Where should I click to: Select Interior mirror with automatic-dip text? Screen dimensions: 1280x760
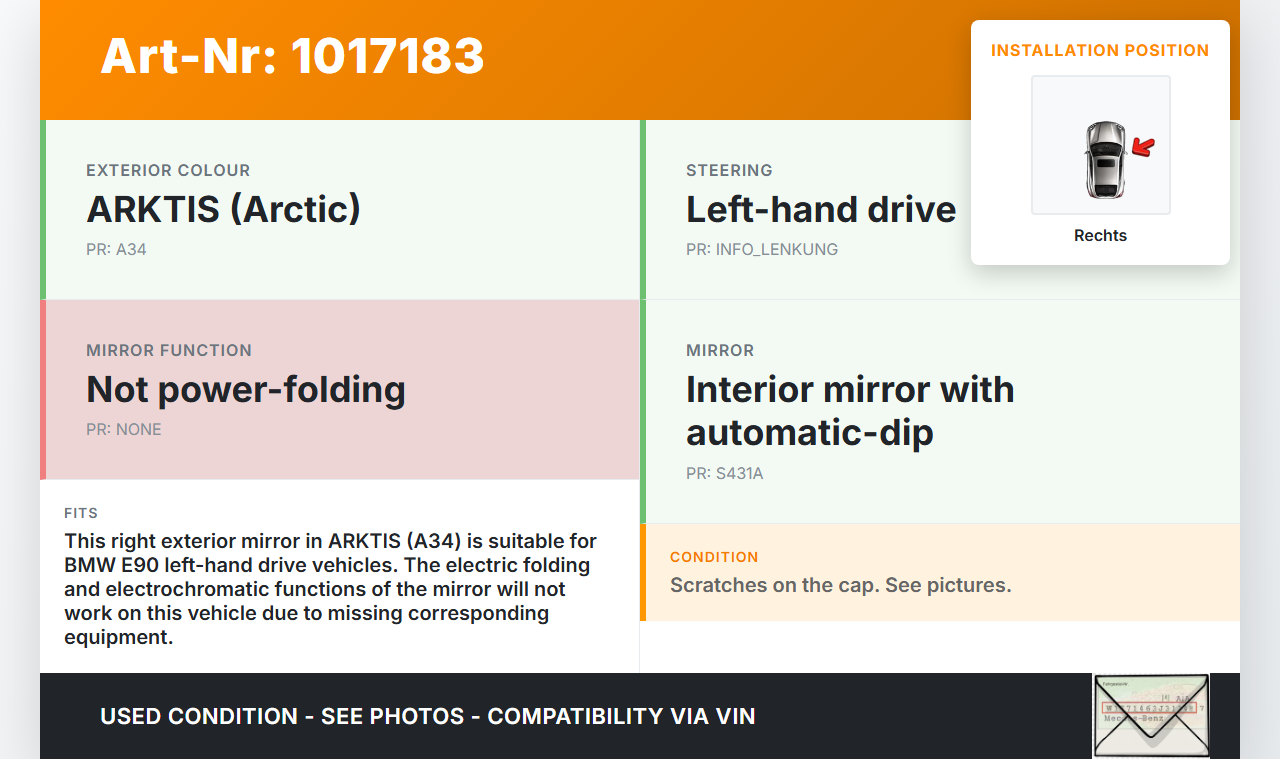pyautogui.click(x=850, y=410)
